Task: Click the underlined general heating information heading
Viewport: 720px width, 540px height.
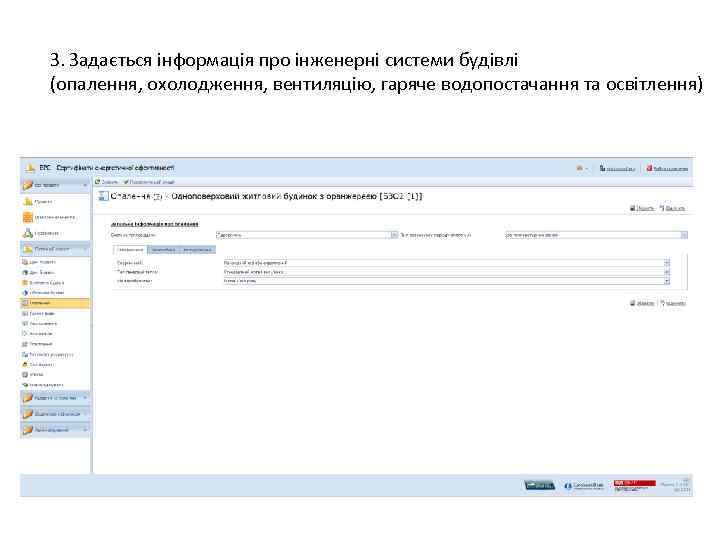Action: click(x=155, y=224)
